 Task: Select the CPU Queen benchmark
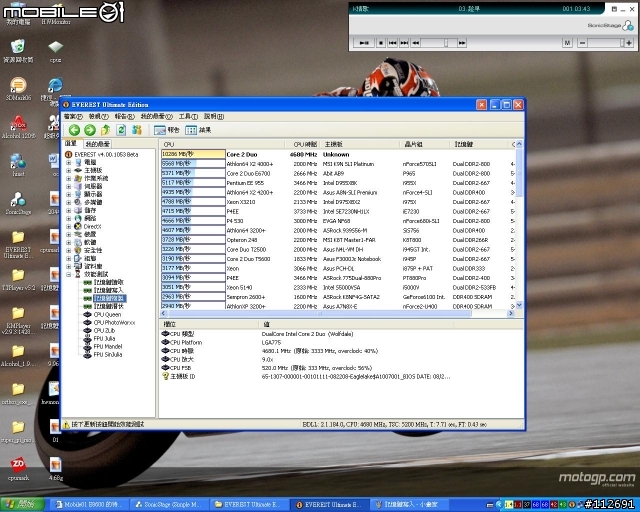pos(107,314)
